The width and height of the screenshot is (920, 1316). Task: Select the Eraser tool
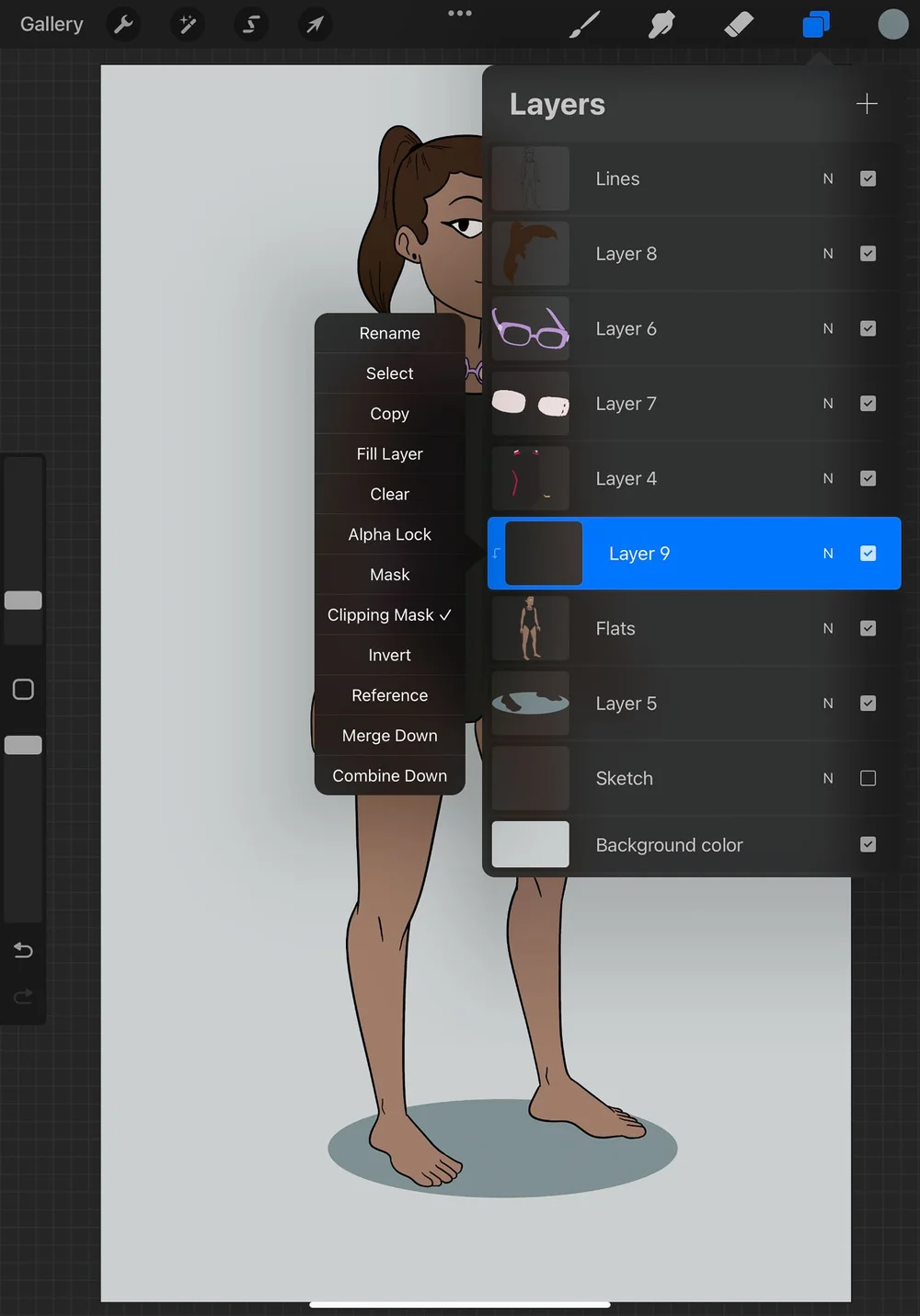(x=739, y=24)
